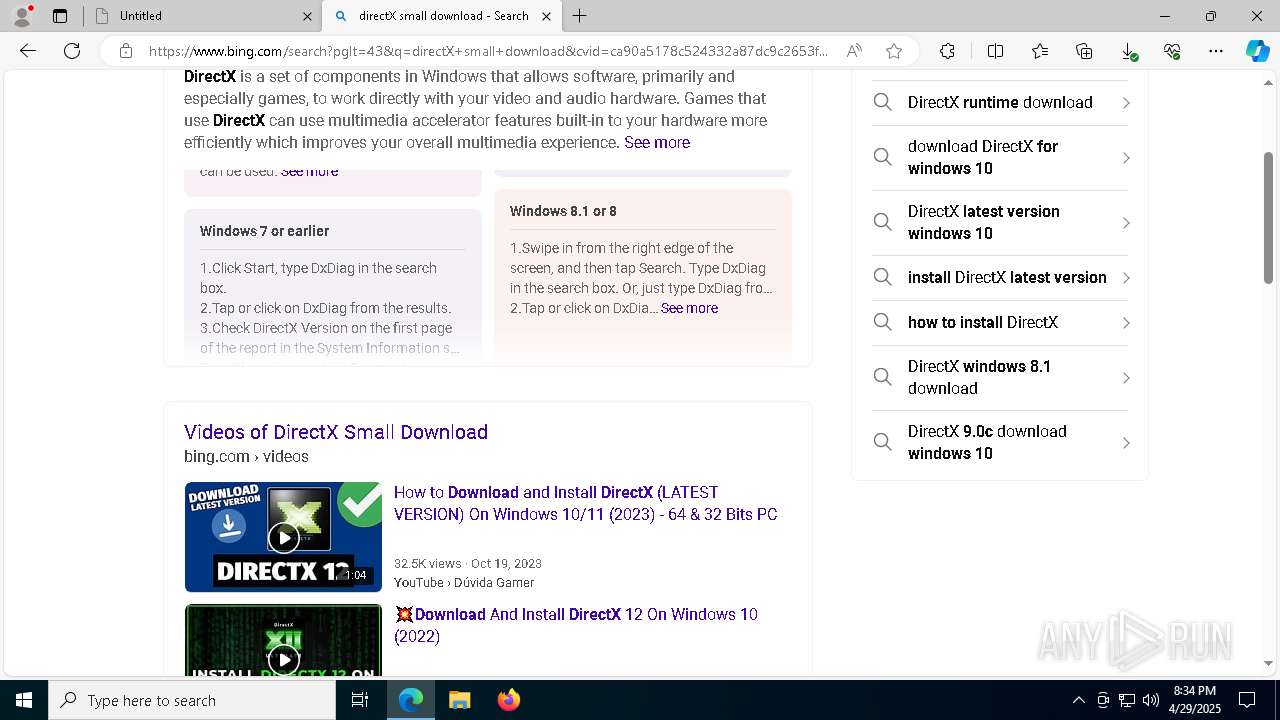This screenshot has width=1280, height=720.
Task: Open the volume speaker icon
Action: [1151, 700]
